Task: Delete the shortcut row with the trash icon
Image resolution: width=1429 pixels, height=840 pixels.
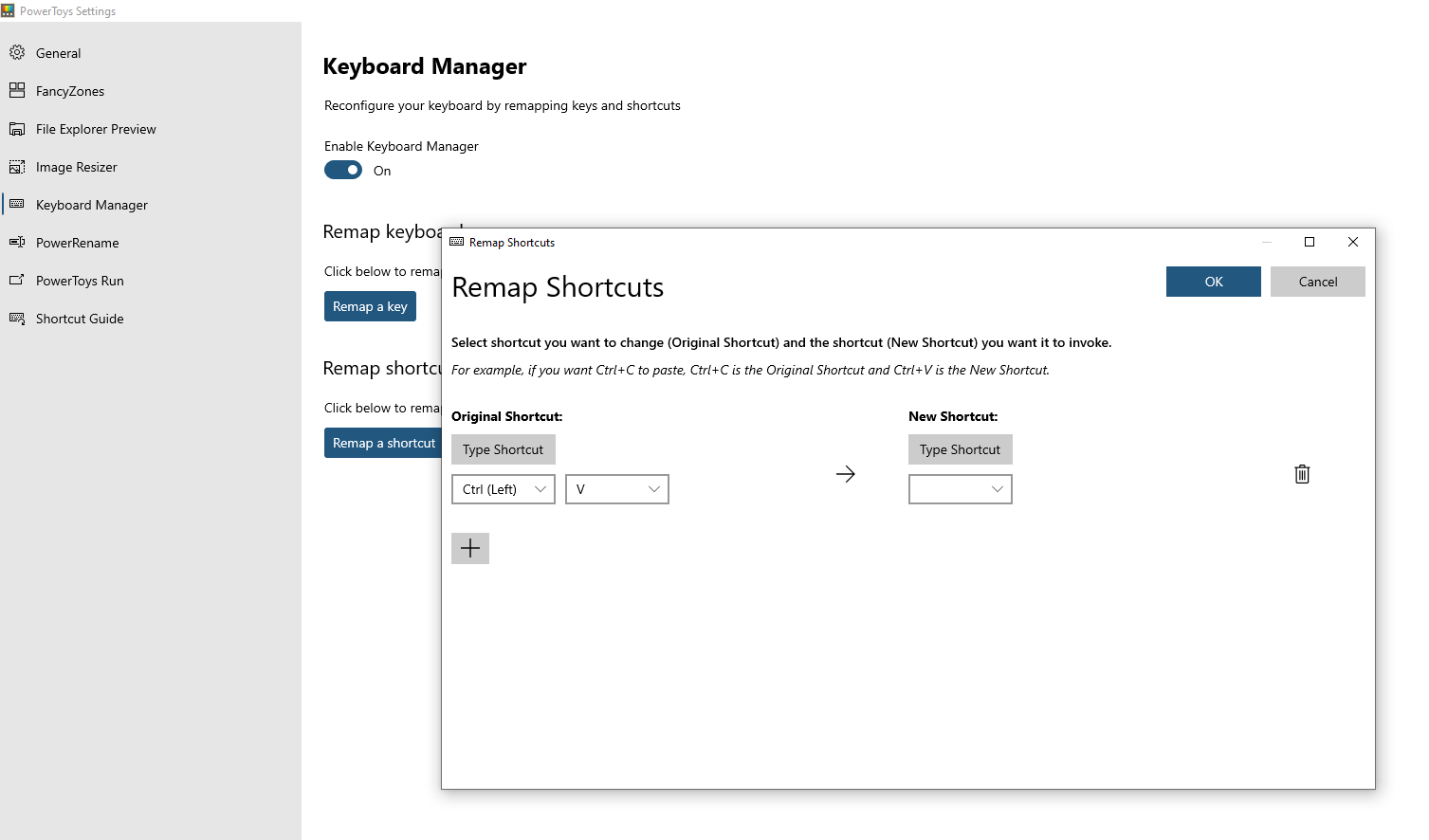Action: (x=1301, y=473)
